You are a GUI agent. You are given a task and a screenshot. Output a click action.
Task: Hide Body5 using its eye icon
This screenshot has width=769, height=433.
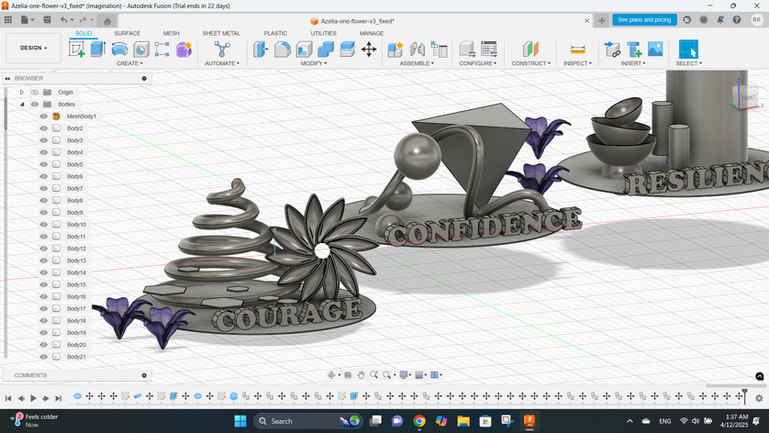[44, 164]
